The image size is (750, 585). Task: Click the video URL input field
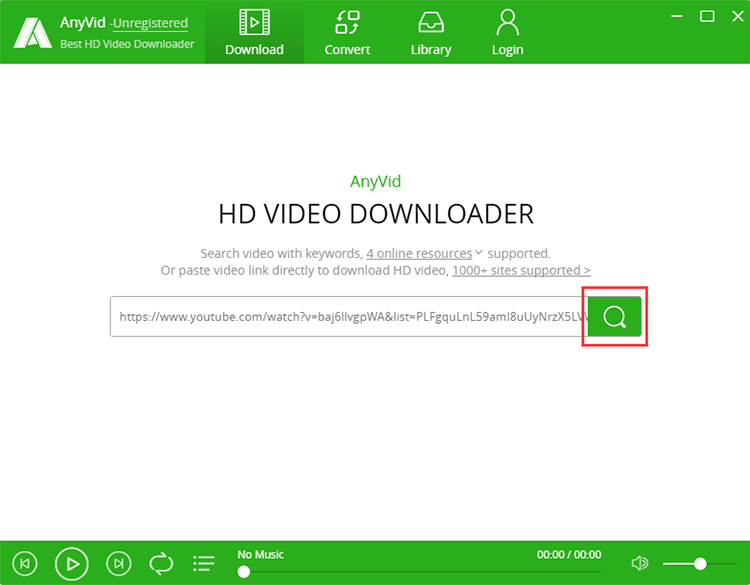[x=349, y=317]
